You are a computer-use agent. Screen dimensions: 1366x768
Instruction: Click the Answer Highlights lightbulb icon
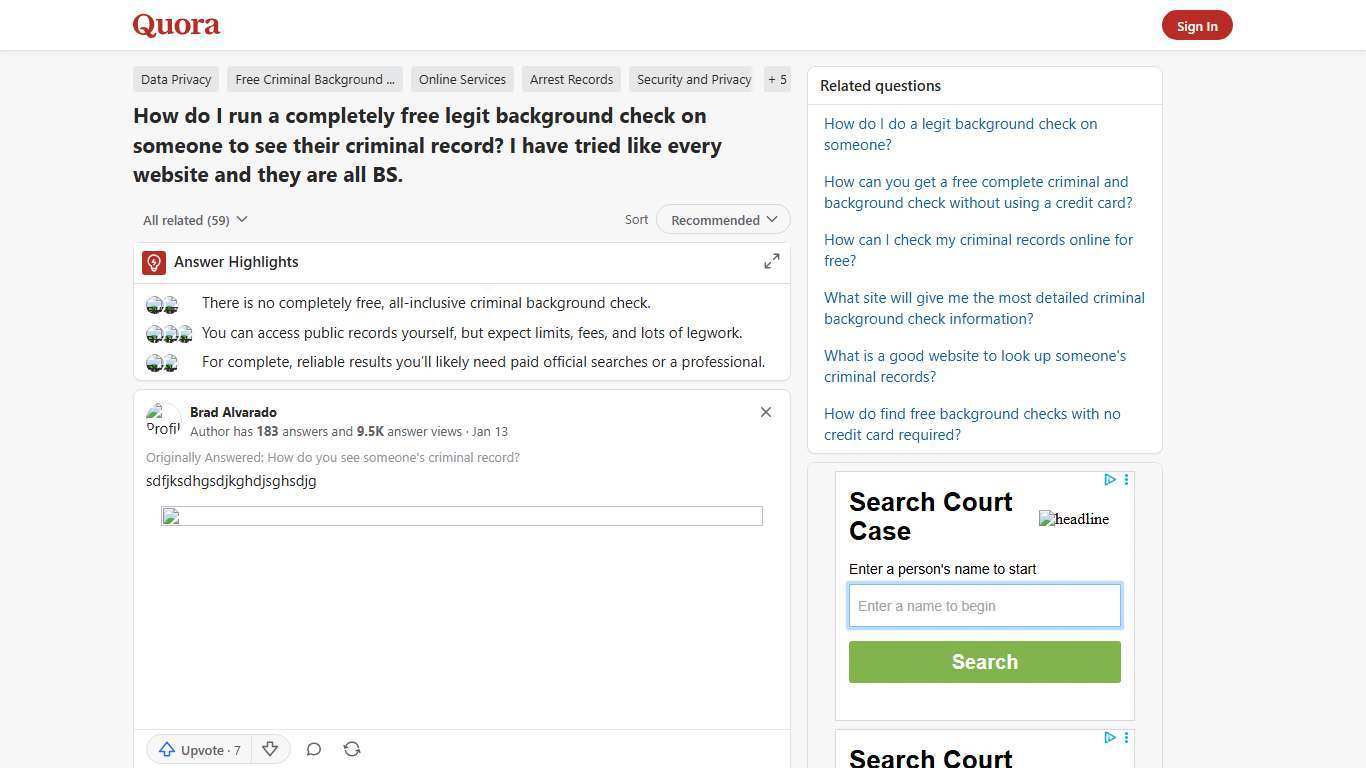[153, 262]
